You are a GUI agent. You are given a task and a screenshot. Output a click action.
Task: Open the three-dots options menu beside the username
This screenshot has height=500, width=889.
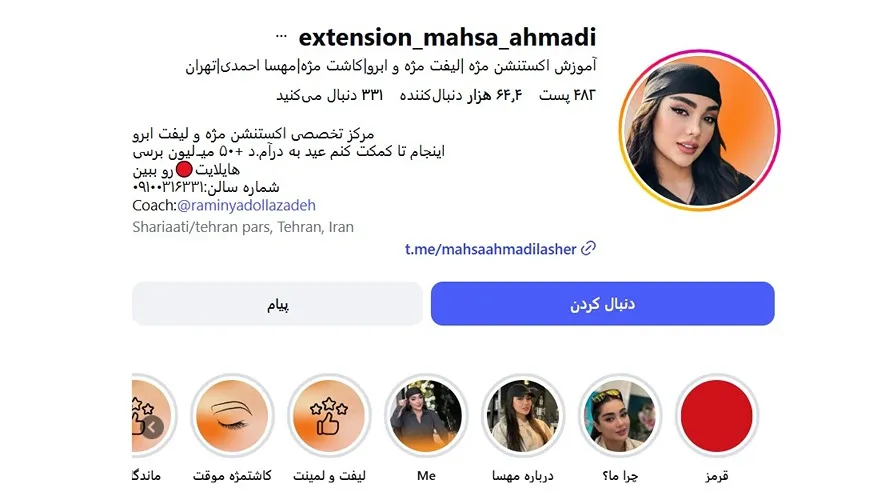coord(281,37)
